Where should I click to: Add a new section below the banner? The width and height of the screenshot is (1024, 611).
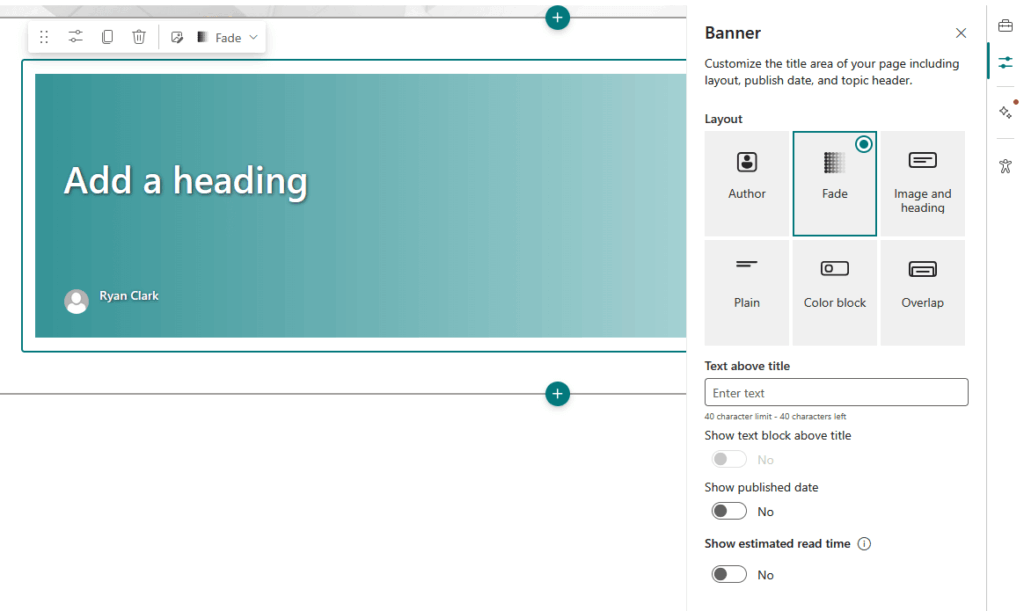[557, 394]
